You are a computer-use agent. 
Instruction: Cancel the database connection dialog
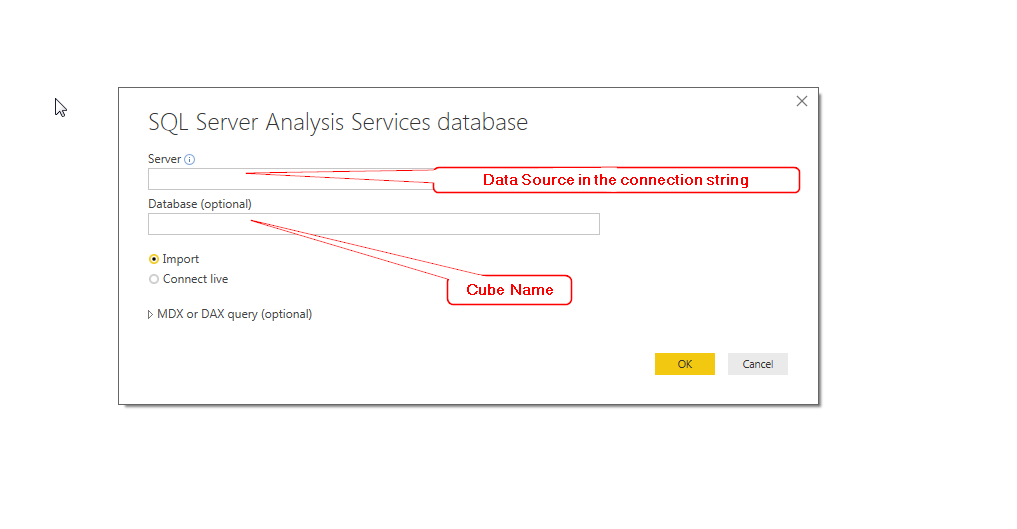(758, 364)
